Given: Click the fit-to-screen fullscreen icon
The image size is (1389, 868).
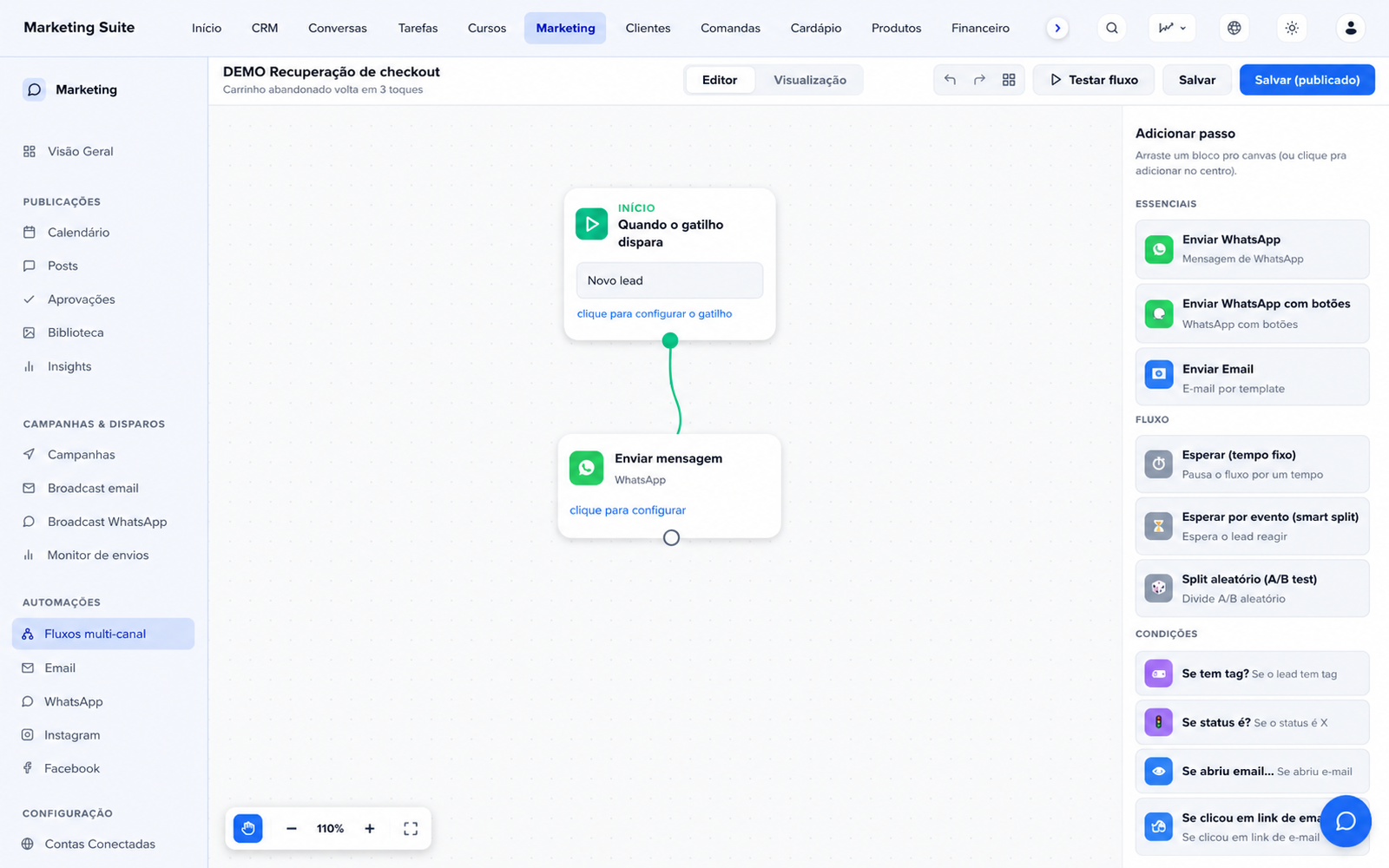Looking at the screenshot, I should [x=411, y=828].
